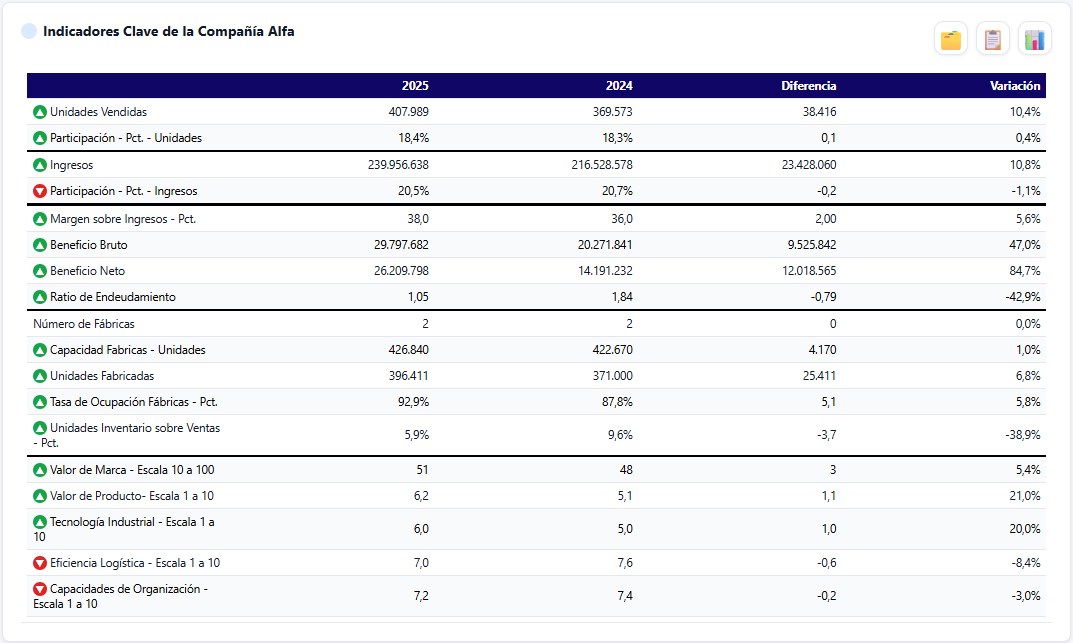Select the Beneficio Bruto 2025 value

tap(401, 245)
